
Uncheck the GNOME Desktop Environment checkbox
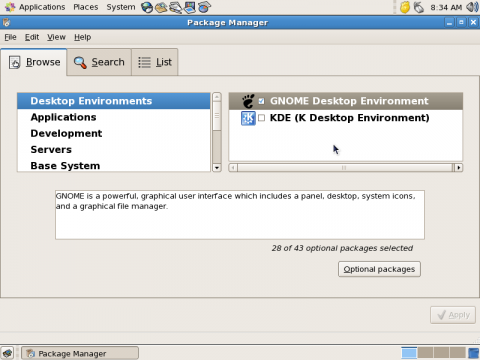point(261,101)
